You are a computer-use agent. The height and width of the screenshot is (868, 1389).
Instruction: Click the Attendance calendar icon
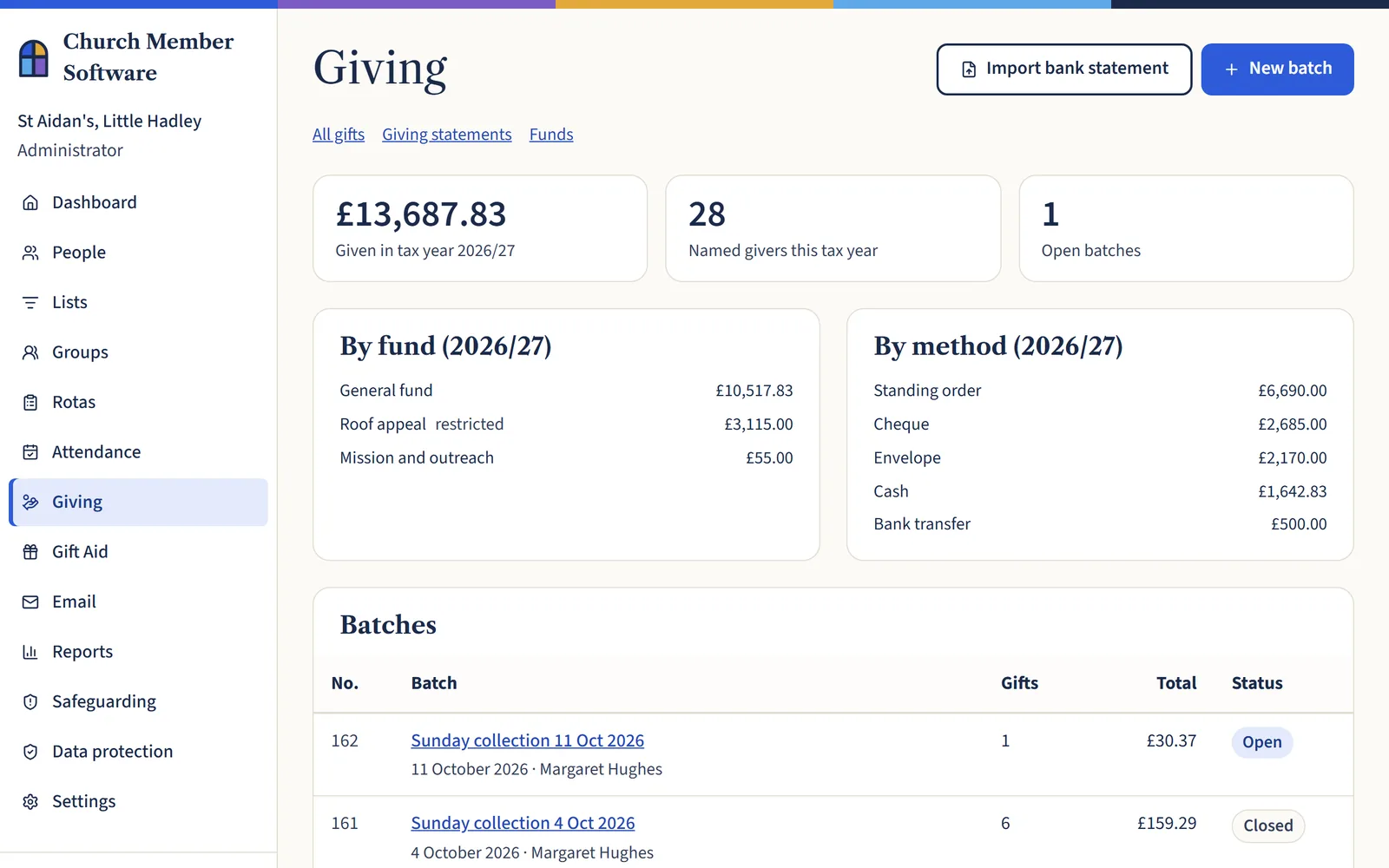click(30, 452)
